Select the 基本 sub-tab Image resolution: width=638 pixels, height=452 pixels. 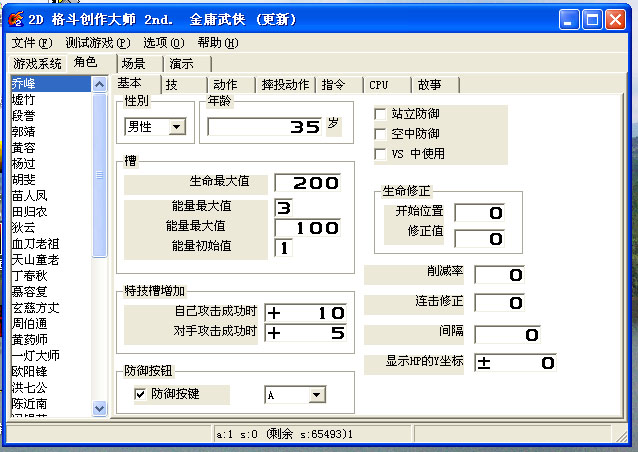pyautogui.click(x=135, y=84)
